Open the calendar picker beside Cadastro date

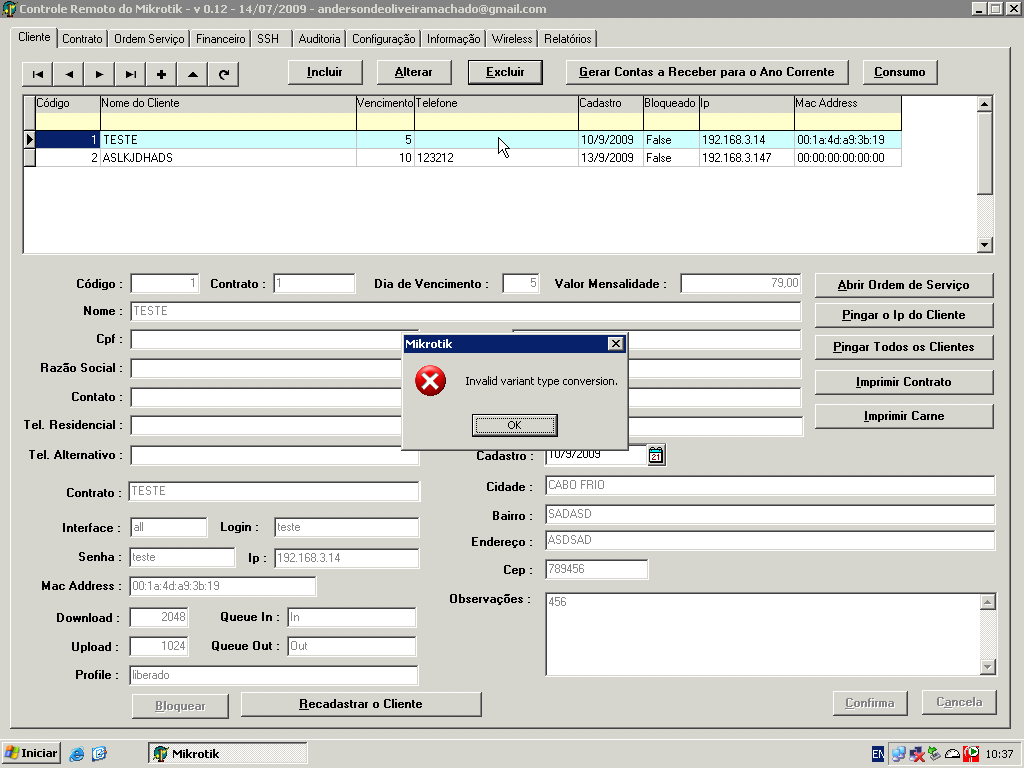coord(656,455)
